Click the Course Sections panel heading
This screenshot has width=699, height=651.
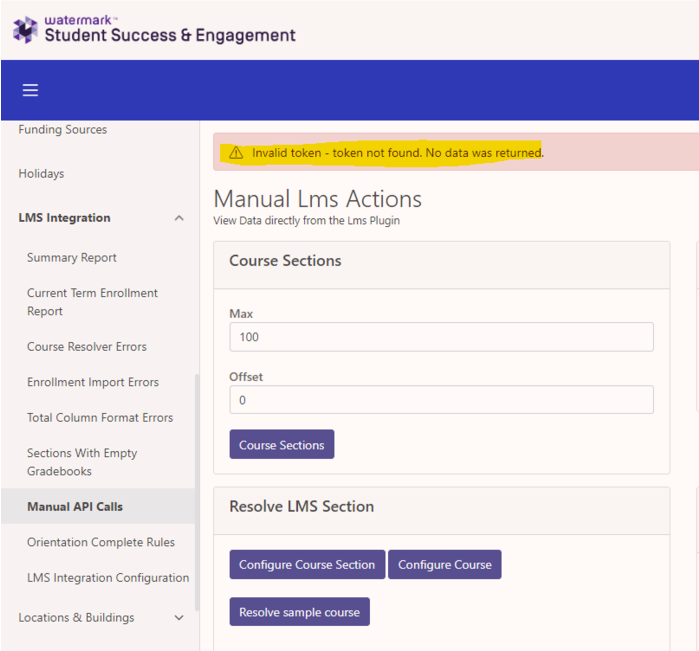[x=285, y=261]
